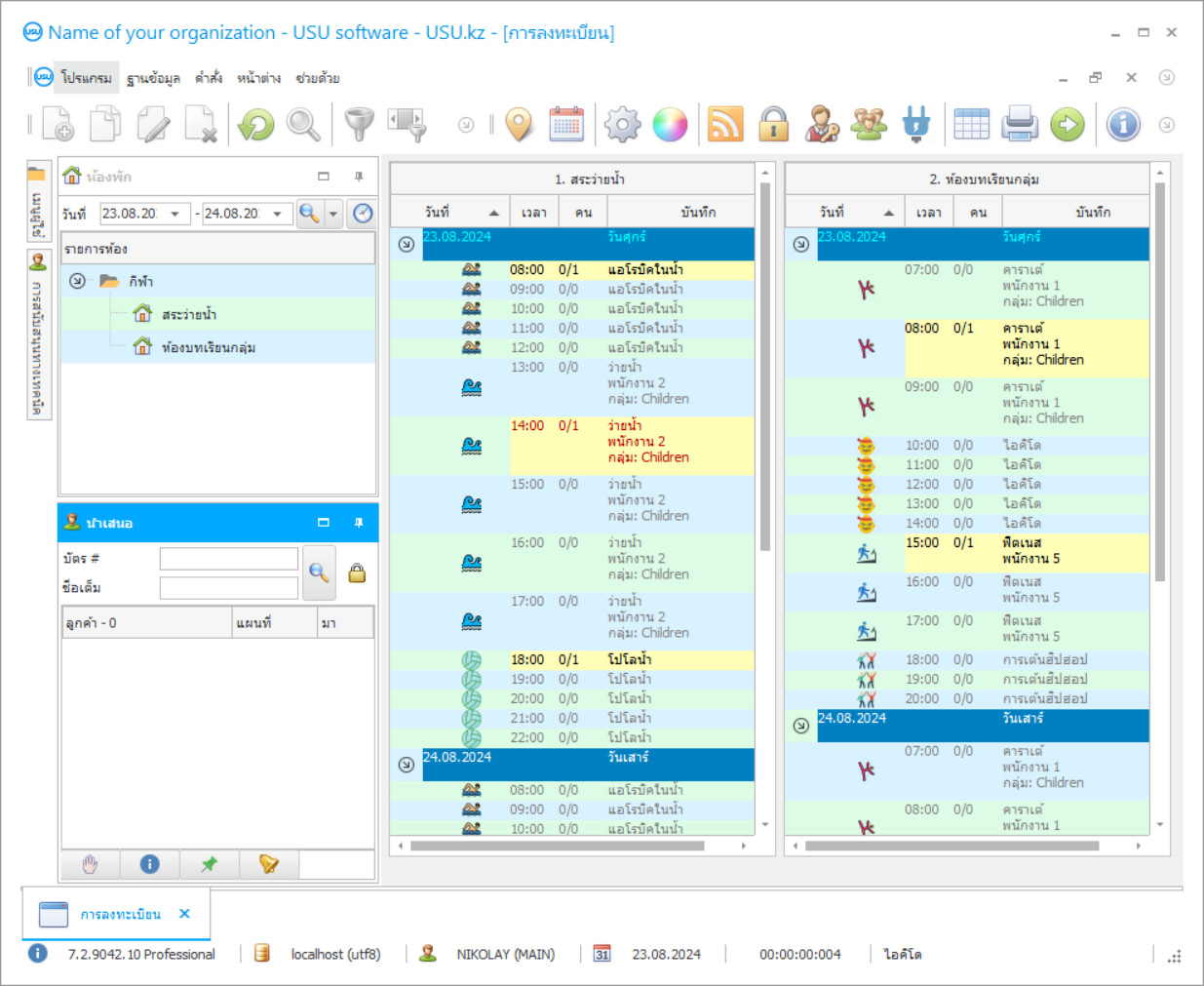Open the start date 23.08 dropdown
Image resolution: width=1204 pixels, height=986 pixels.
pos(175,214)
